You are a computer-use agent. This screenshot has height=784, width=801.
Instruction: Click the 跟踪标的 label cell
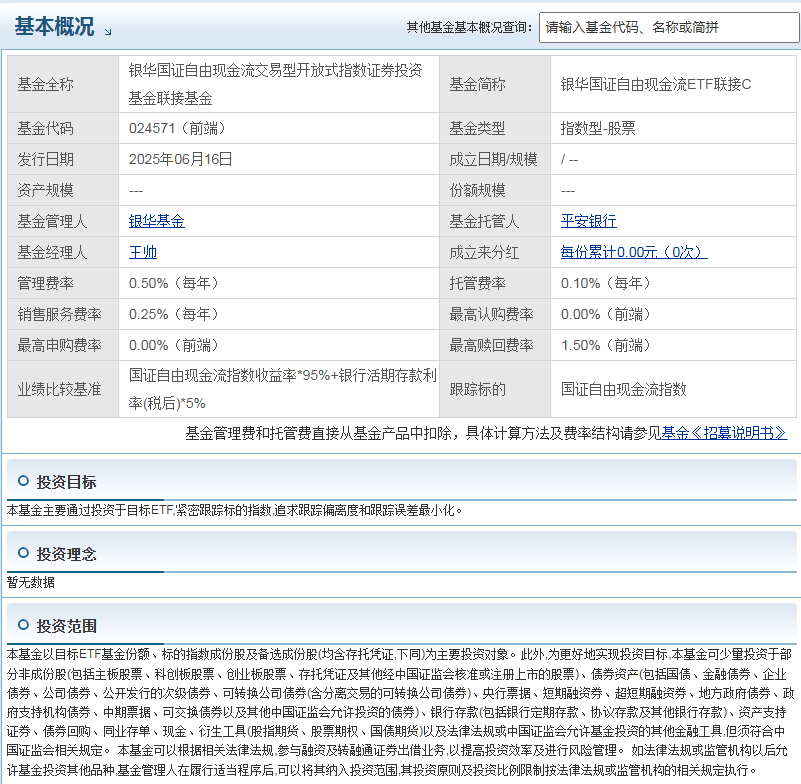[495, 390]
